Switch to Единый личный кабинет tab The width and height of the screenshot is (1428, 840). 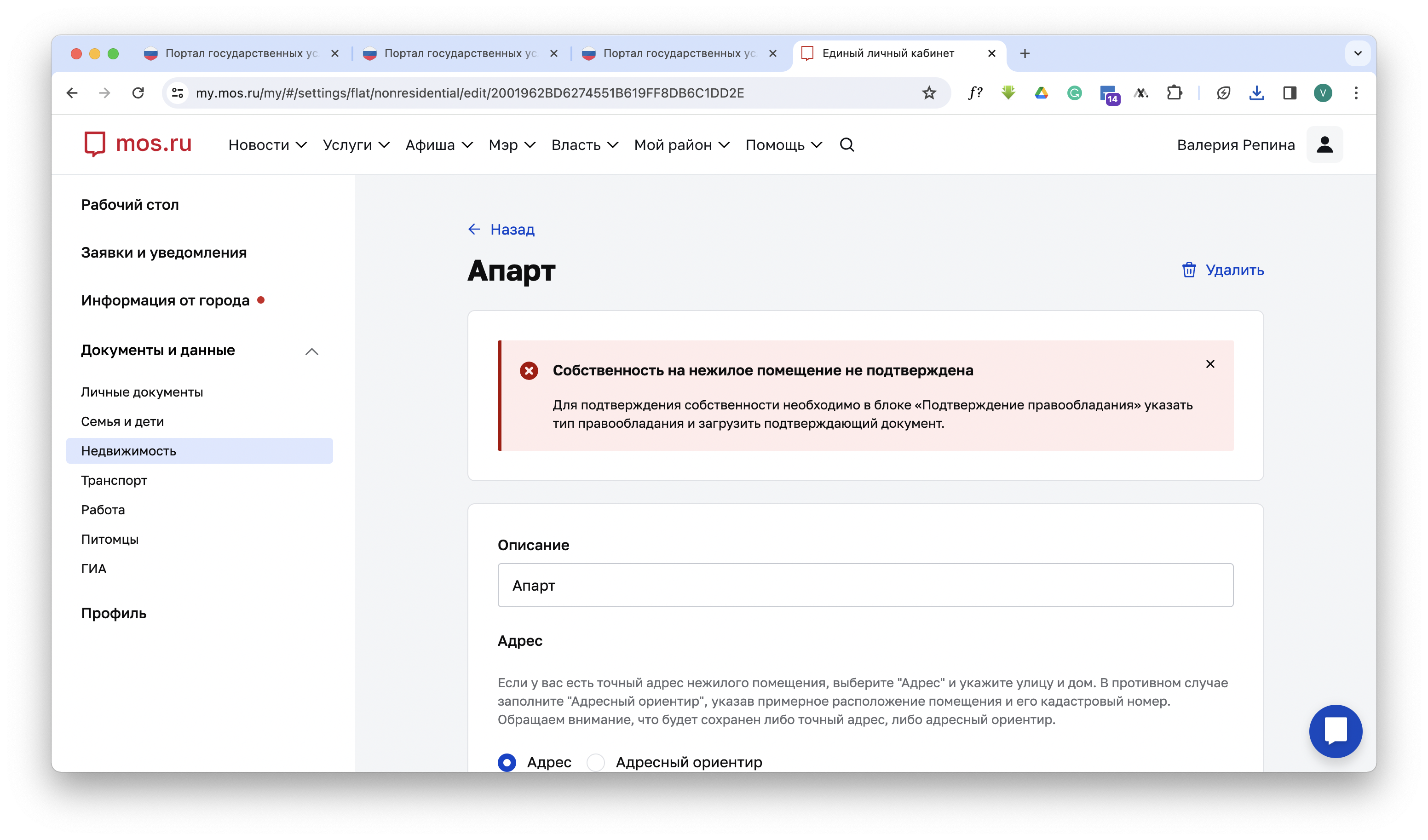click(x=887, y=53)
